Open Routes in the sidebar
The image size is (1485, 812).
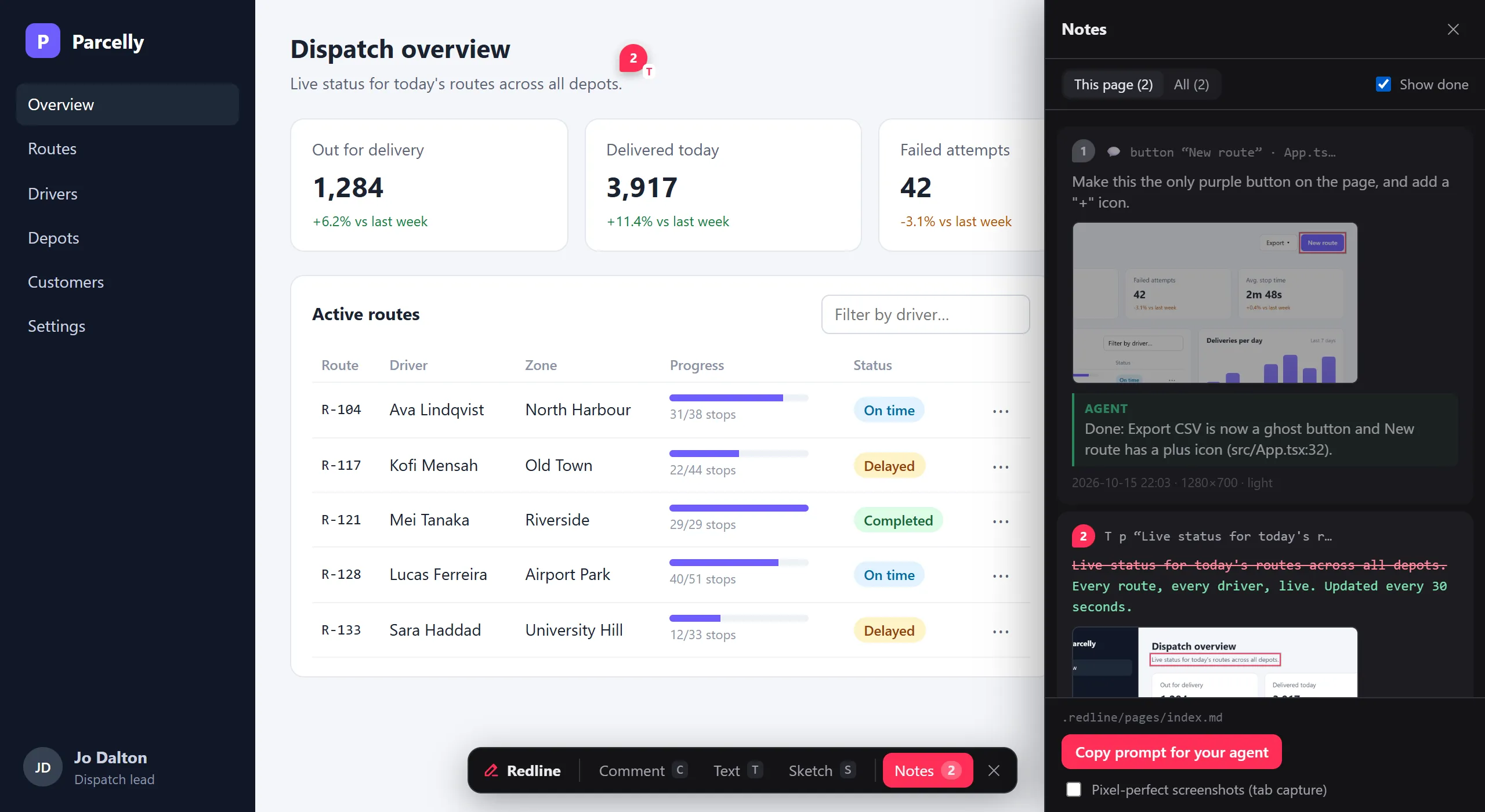pyautogui.click(x=128, y=148)
